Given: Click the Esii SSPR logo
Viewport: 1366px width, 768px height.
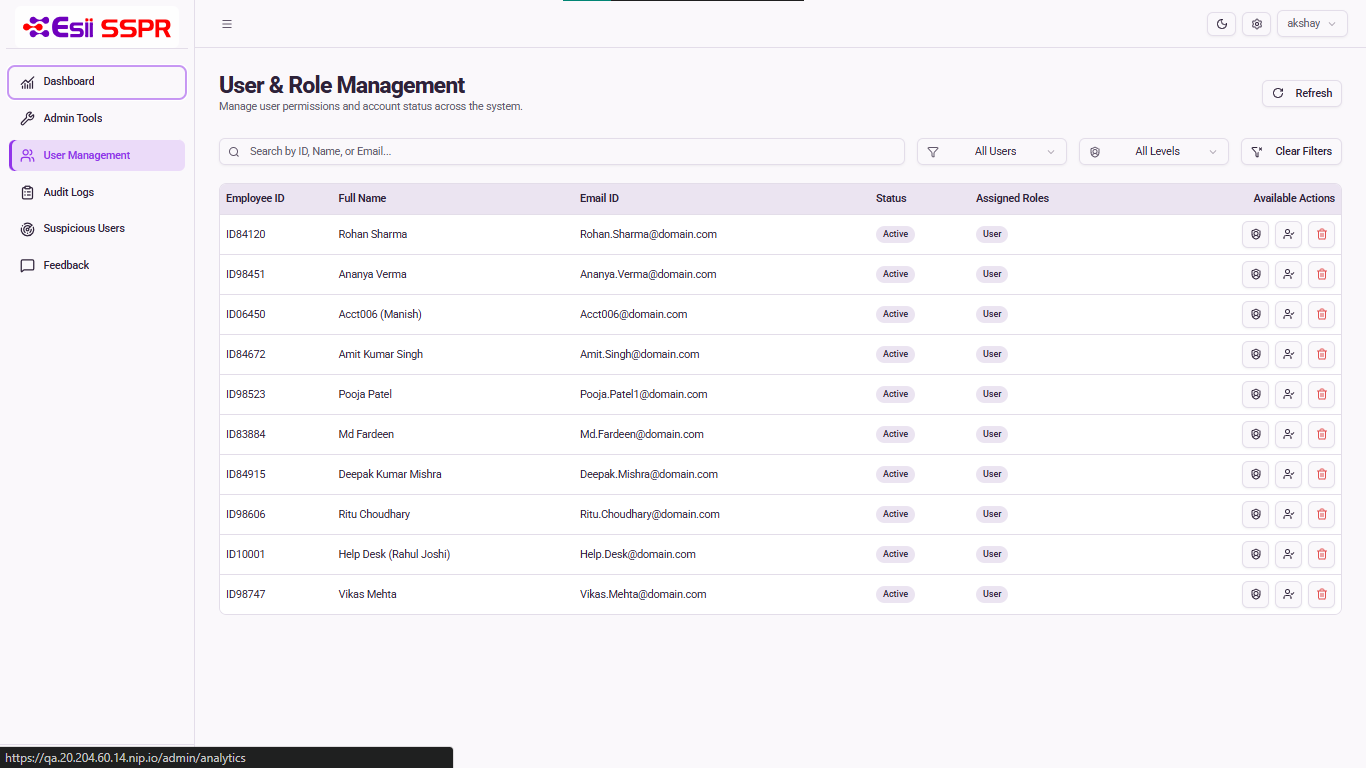Looking at the screenshot, I should [97, 27].
